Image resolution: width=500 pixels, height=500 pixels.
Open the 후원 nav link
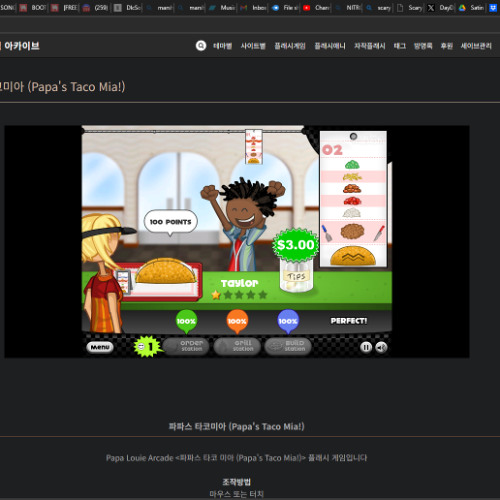(x=447, y=46)
